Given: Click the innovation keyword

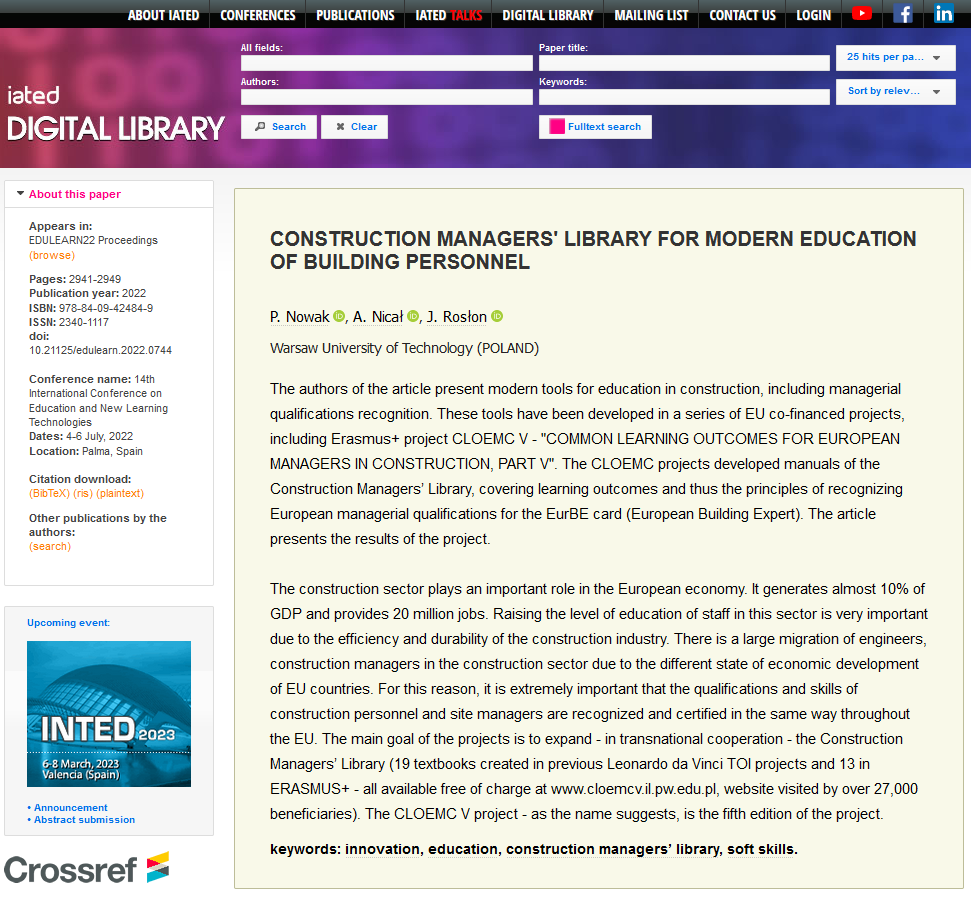Looking at the screenshot, I should [382, 849].
